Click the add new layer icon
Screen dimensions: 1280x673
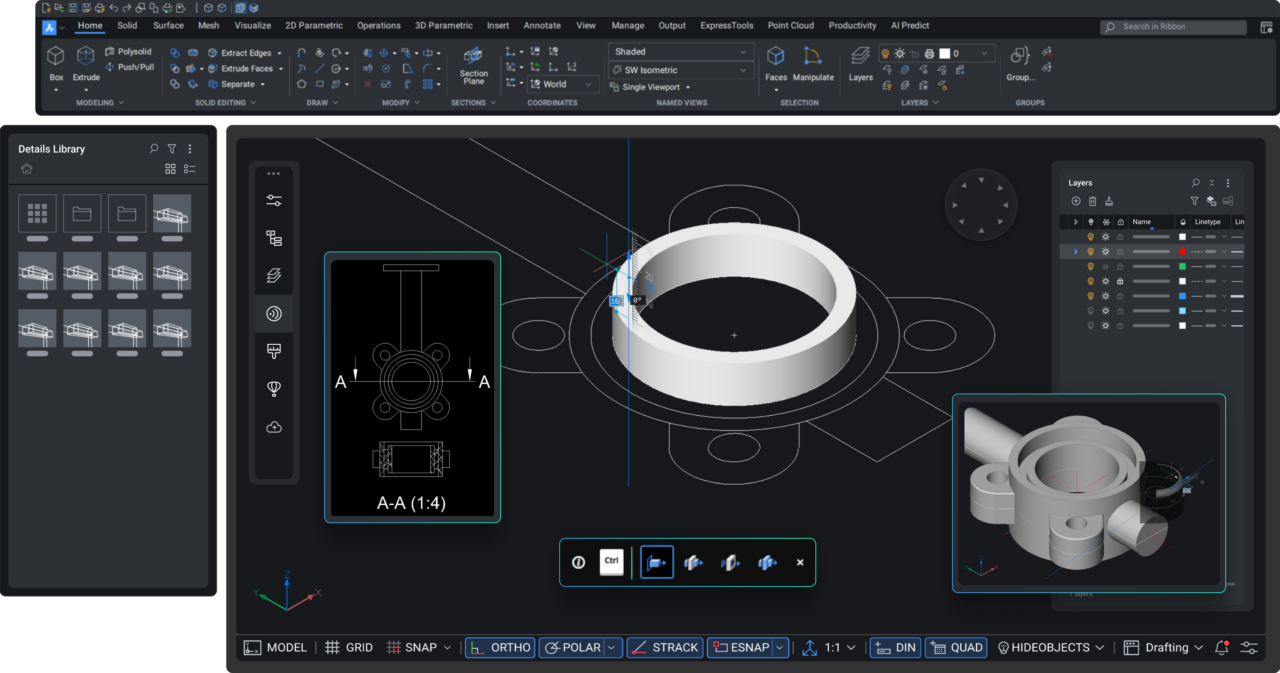pos(1076,201)
